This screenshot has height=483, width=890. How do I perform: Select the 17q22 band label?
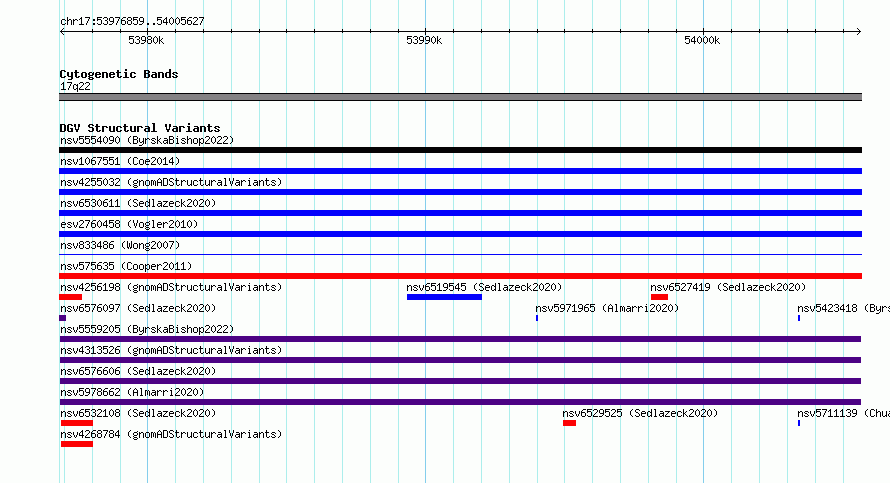(75, 86)
